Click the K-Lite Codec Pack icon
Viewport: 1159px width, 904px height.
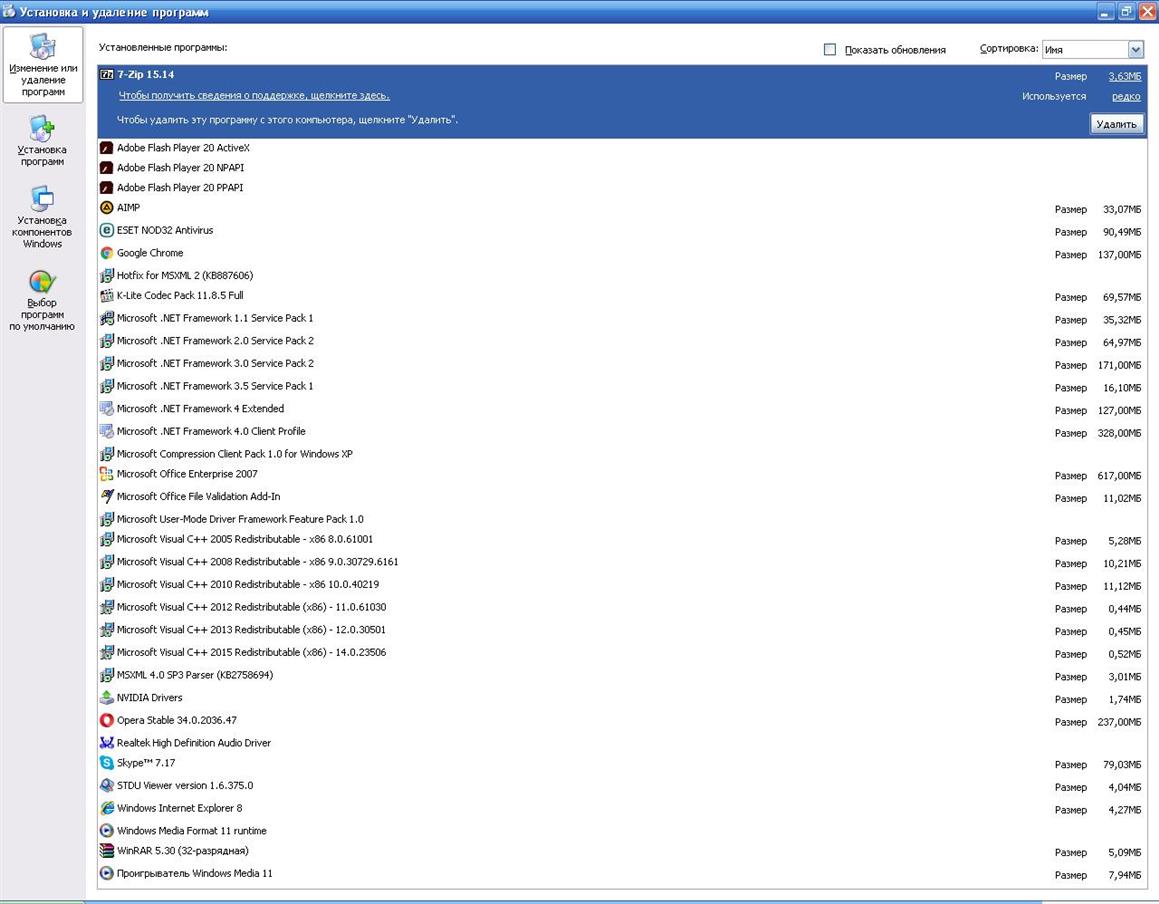(106, 296)
